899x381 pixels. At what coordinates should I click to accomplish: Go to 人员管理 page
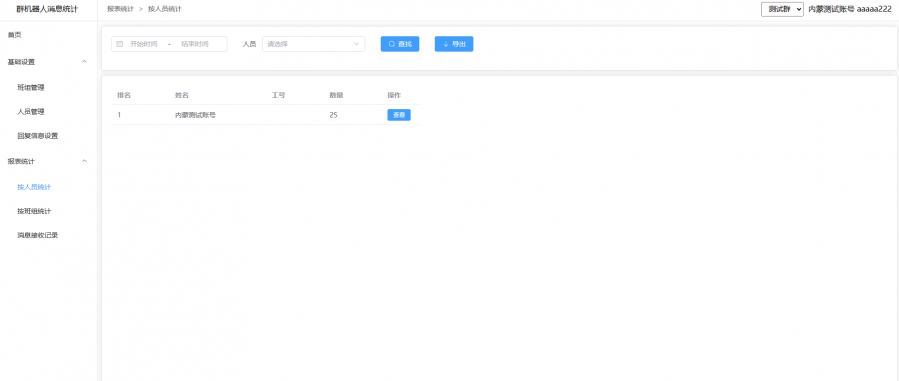coord(31,112)
